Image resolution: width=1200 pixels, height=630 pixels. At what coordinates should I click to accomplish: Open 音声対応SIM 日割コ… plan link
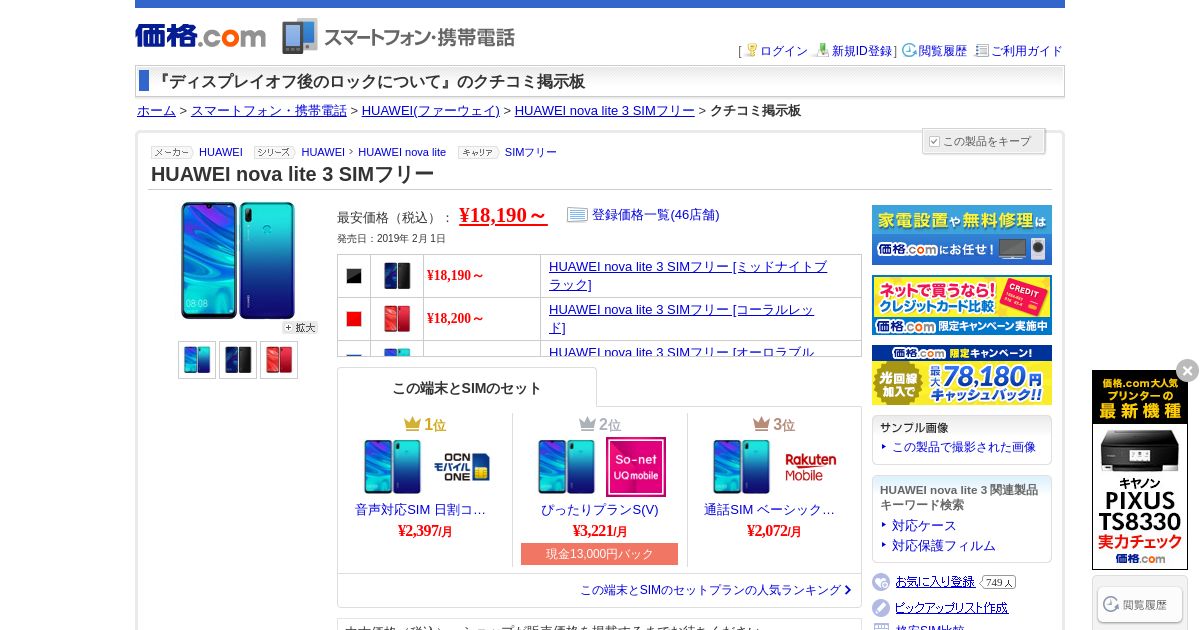421,510
